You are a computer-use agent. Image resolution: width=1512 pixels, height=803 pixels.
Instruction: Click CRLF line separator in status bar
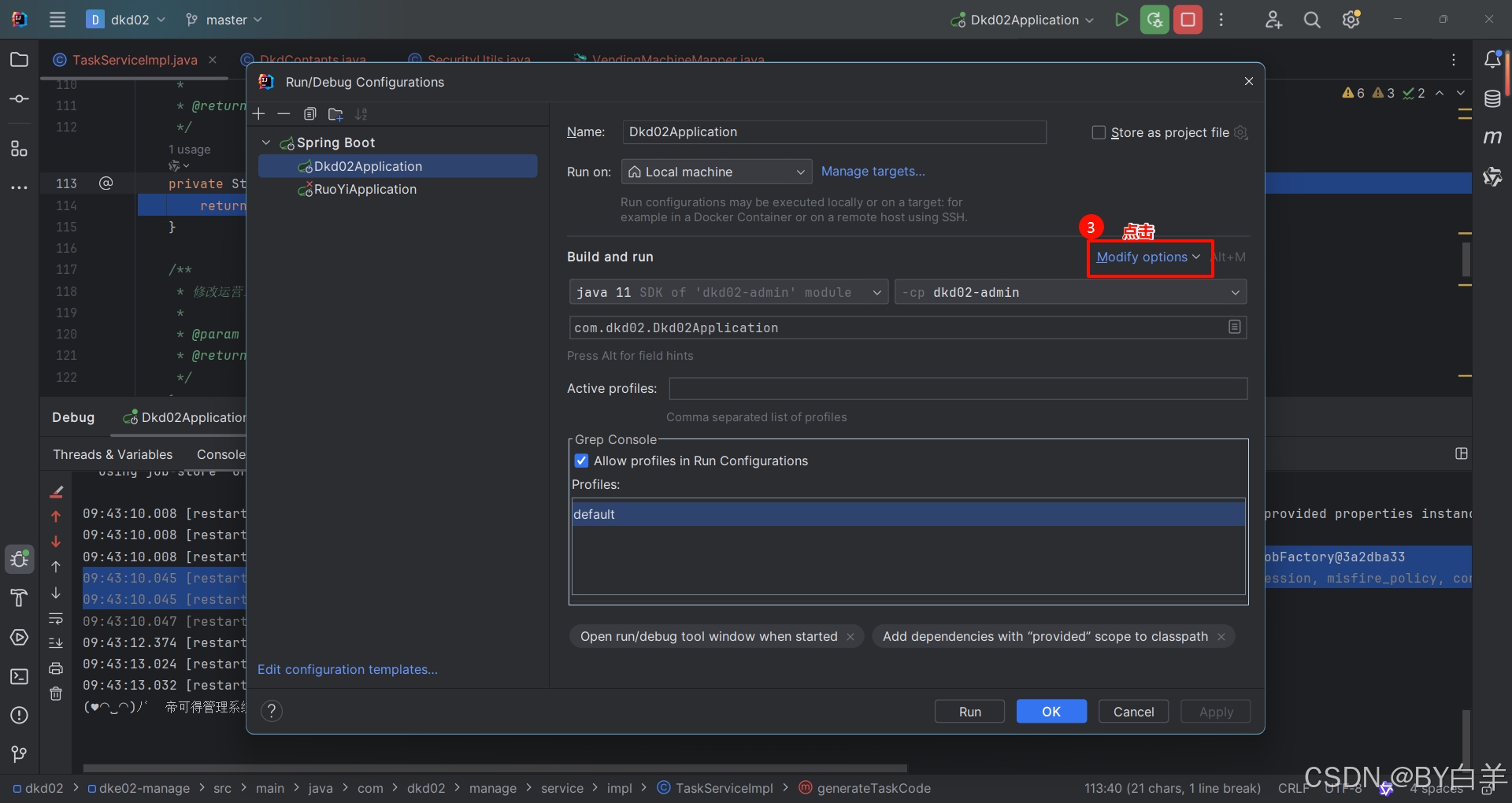(1294, 788)
